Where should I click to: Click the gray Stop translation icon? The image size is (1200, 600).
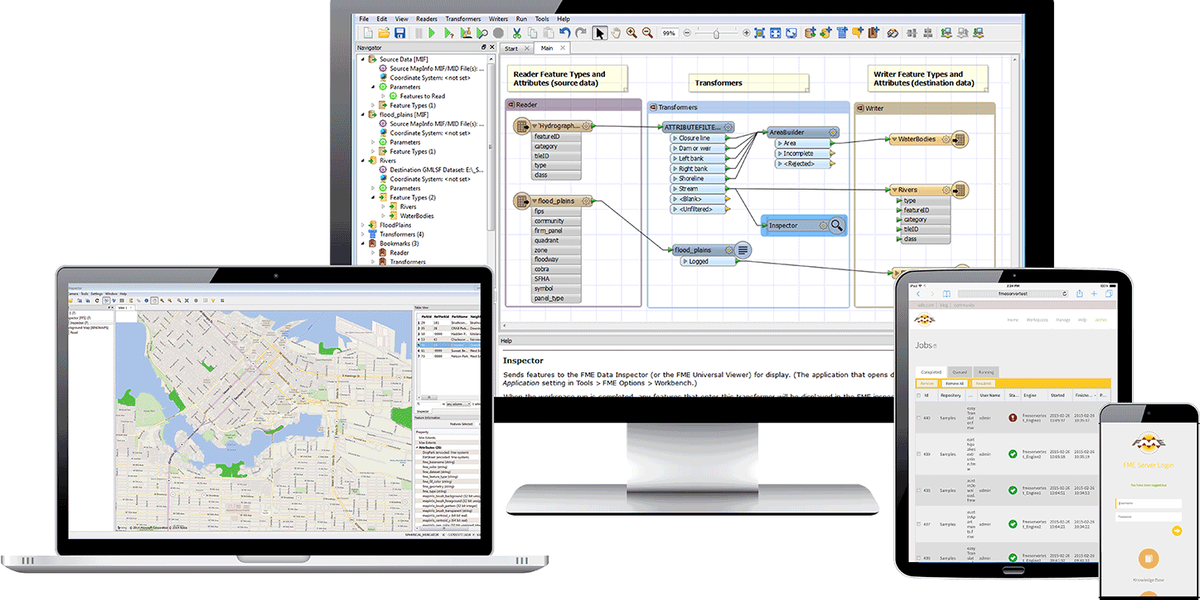(x=498, y=33)
